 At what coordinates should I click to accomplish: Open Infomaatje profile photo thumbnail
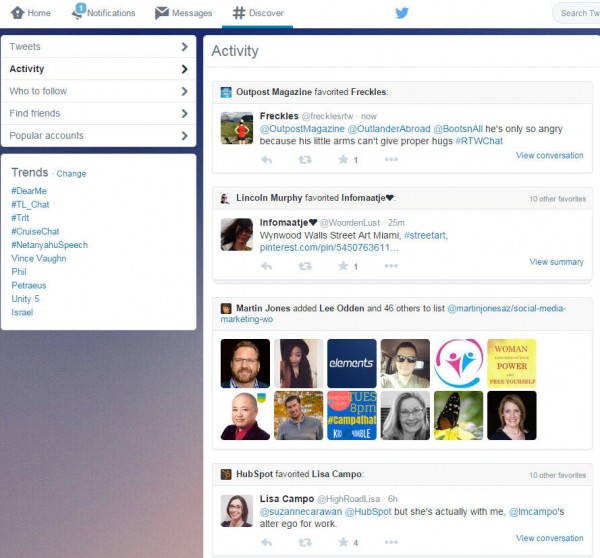[237, 234]
